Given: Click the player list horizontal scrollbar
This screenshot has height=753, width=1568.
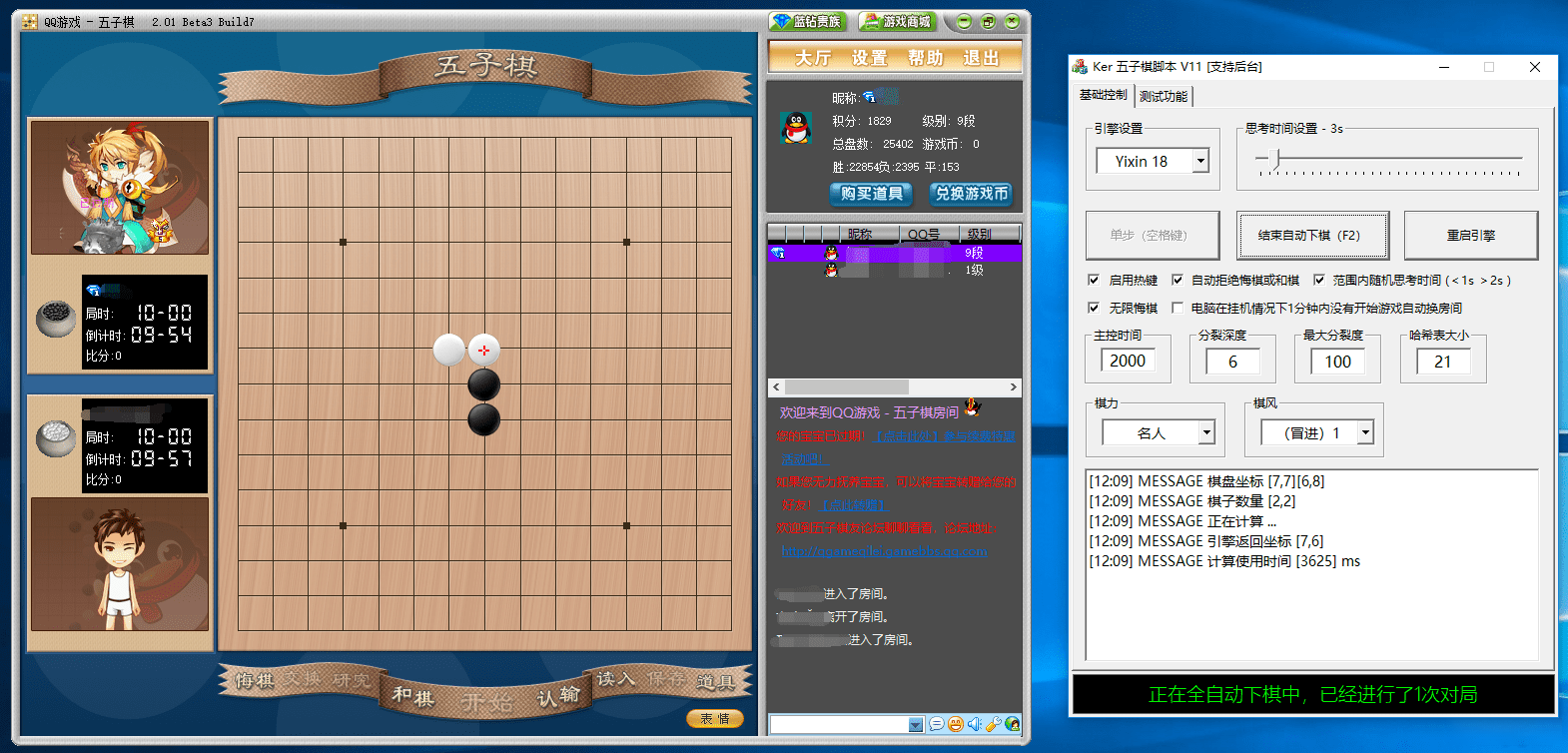Looking at the screenshot, I should tap(847, 386).
